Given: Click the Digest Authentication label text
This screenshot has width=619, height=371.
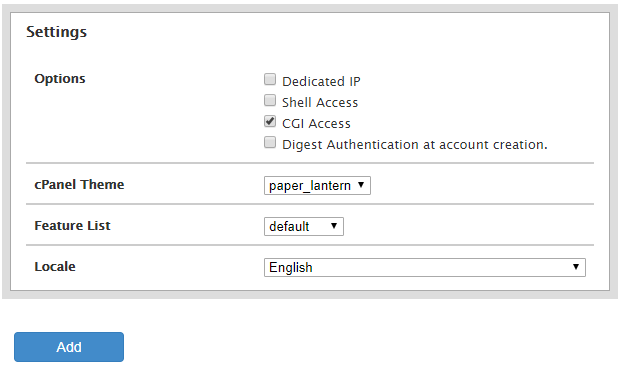Looking at the screenshot, I should 415,145.
